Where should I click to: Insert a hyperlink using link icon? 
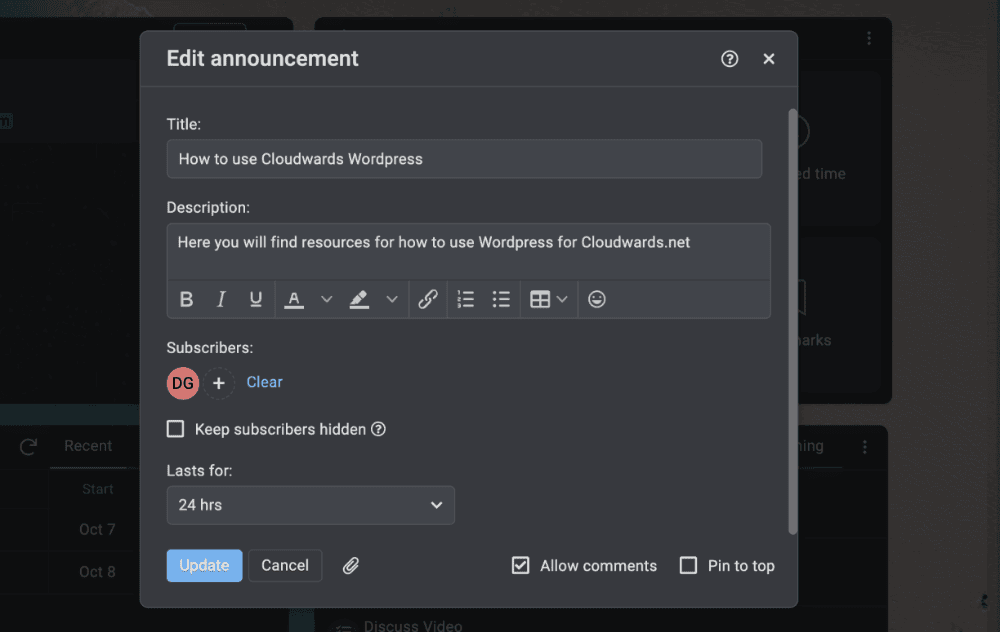click(428, 299)
